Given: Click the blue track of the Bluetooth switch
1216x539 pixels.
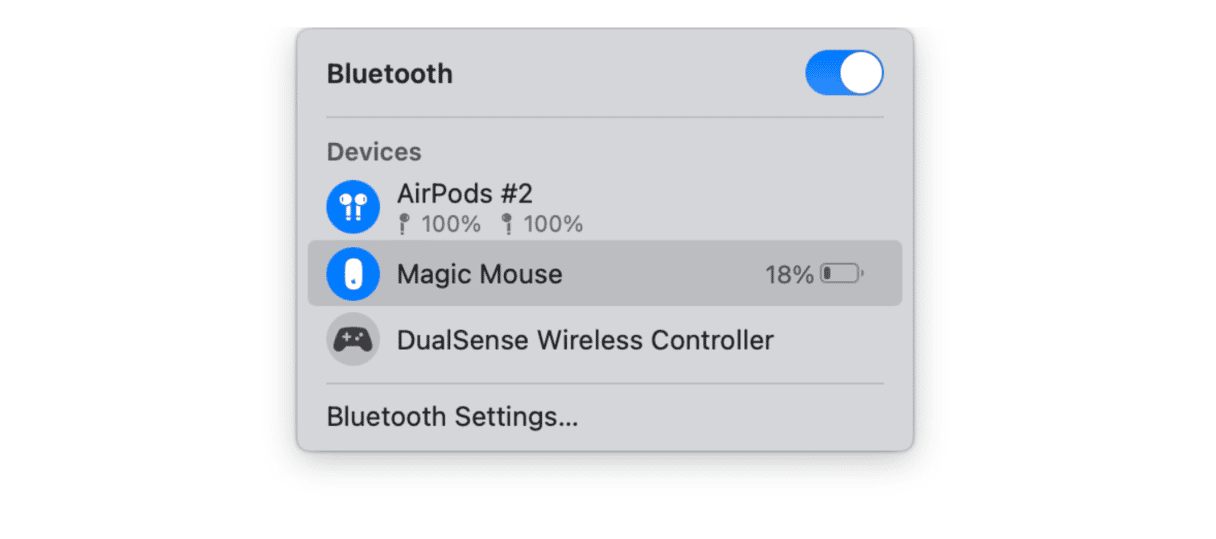Looking at the screenshot, I should click(822, 74).
